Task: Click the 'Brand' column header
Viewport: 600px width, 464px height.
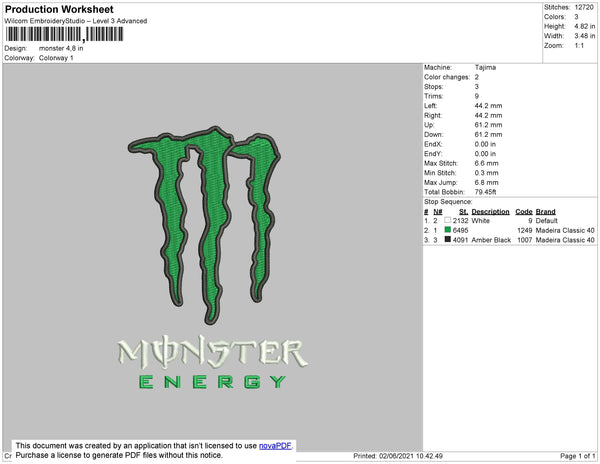Action: point(545,212)
